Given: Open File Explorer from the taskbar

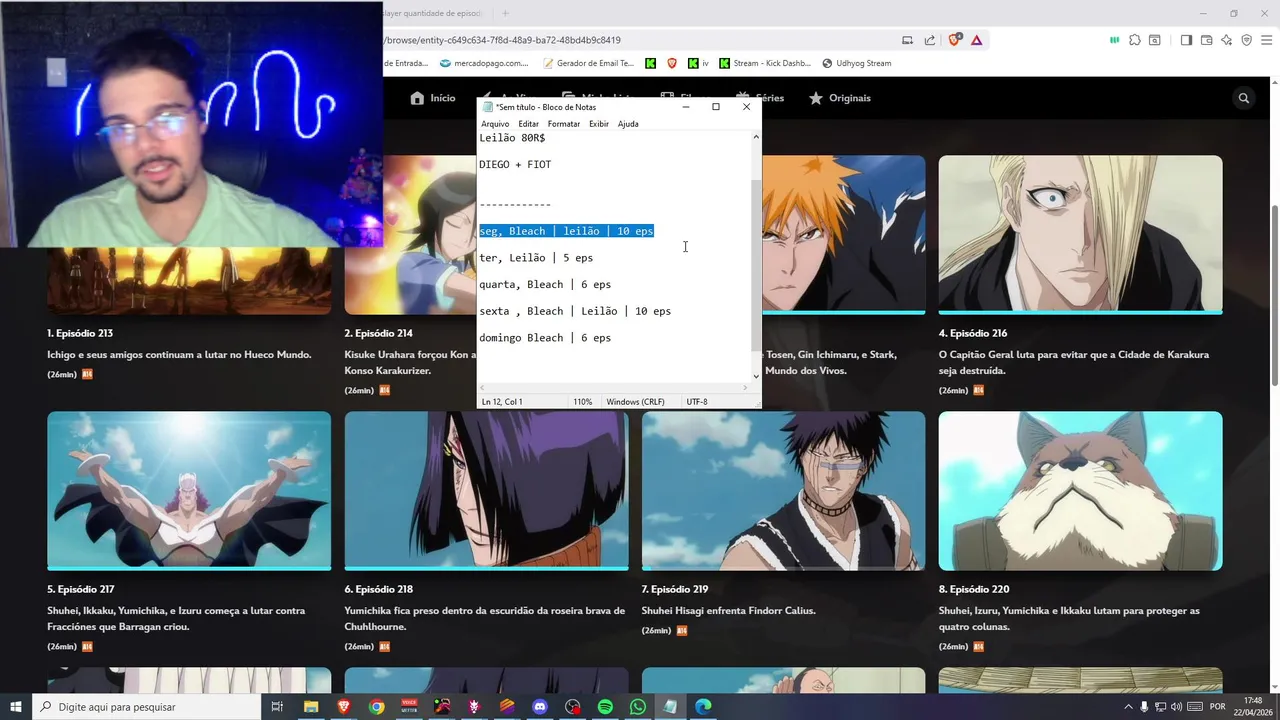Looking at the screenshot, I should [x=311, y=707].
